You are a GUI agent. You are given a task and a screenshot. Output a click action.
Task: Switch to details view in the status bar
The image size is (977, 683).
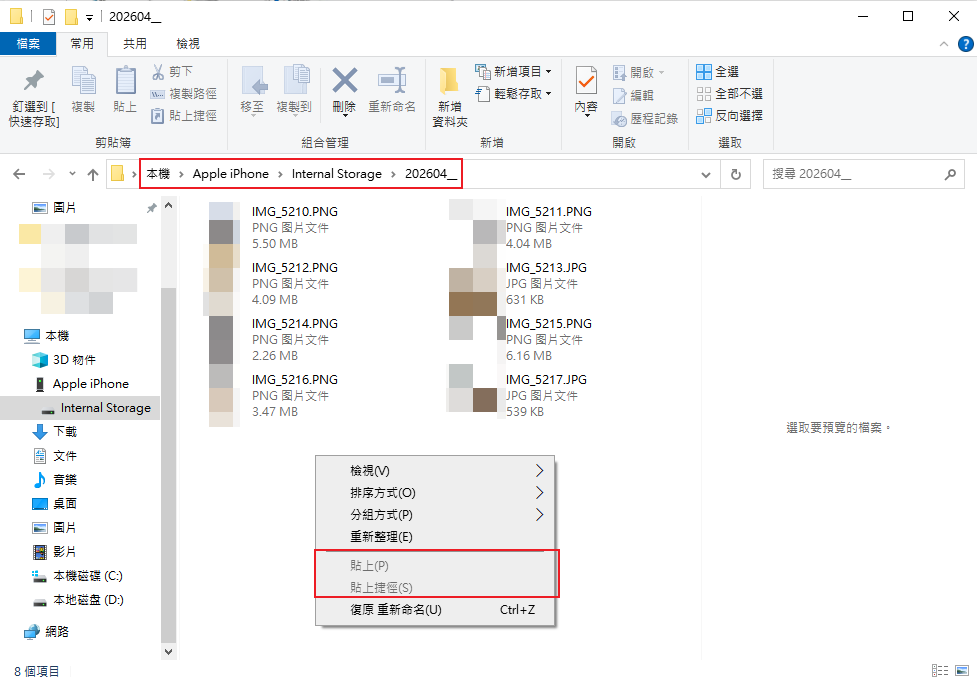click(x=940, y=670)
